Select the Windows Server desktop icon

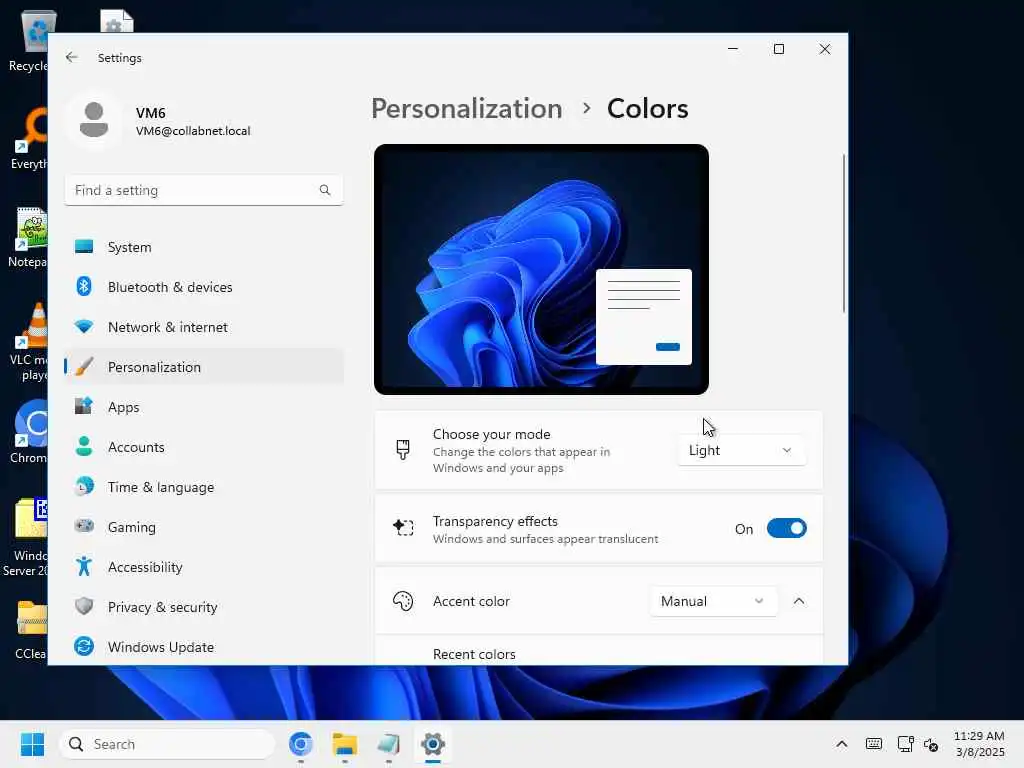(26, 537)
